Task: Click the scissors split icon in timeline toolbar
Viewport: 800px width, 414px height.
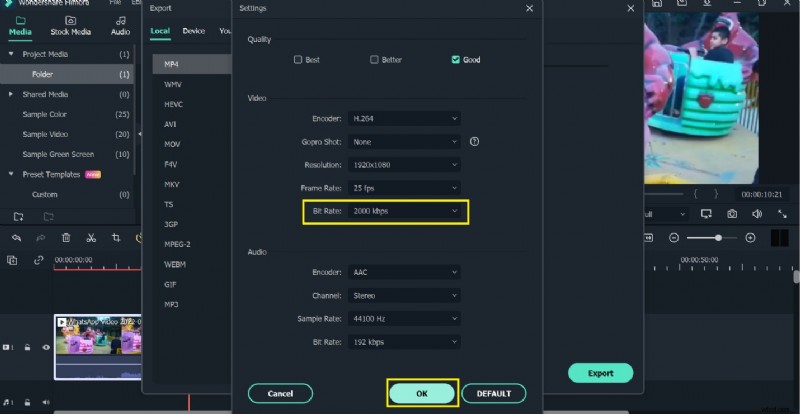Action: tap(90, 238)
